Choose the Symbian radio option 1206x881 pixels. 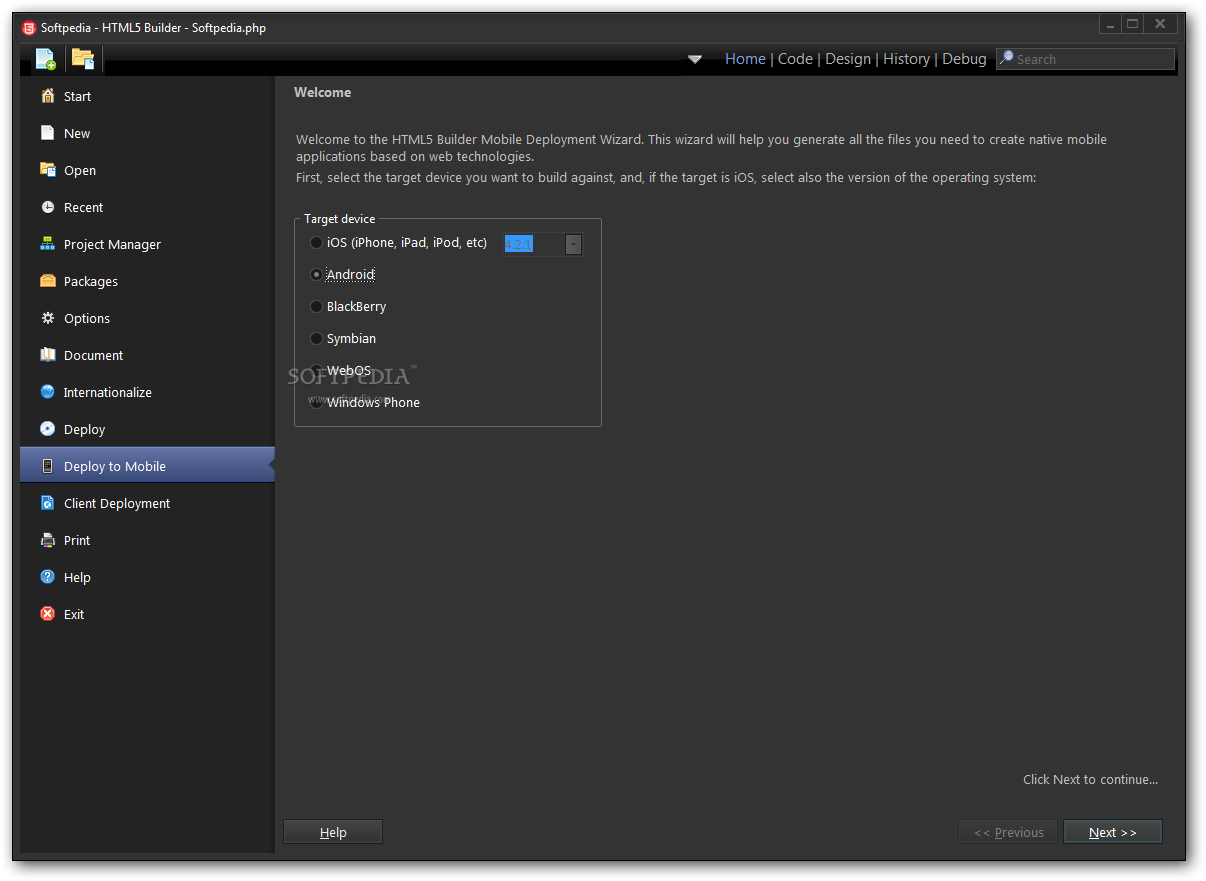tap(317, 339)
